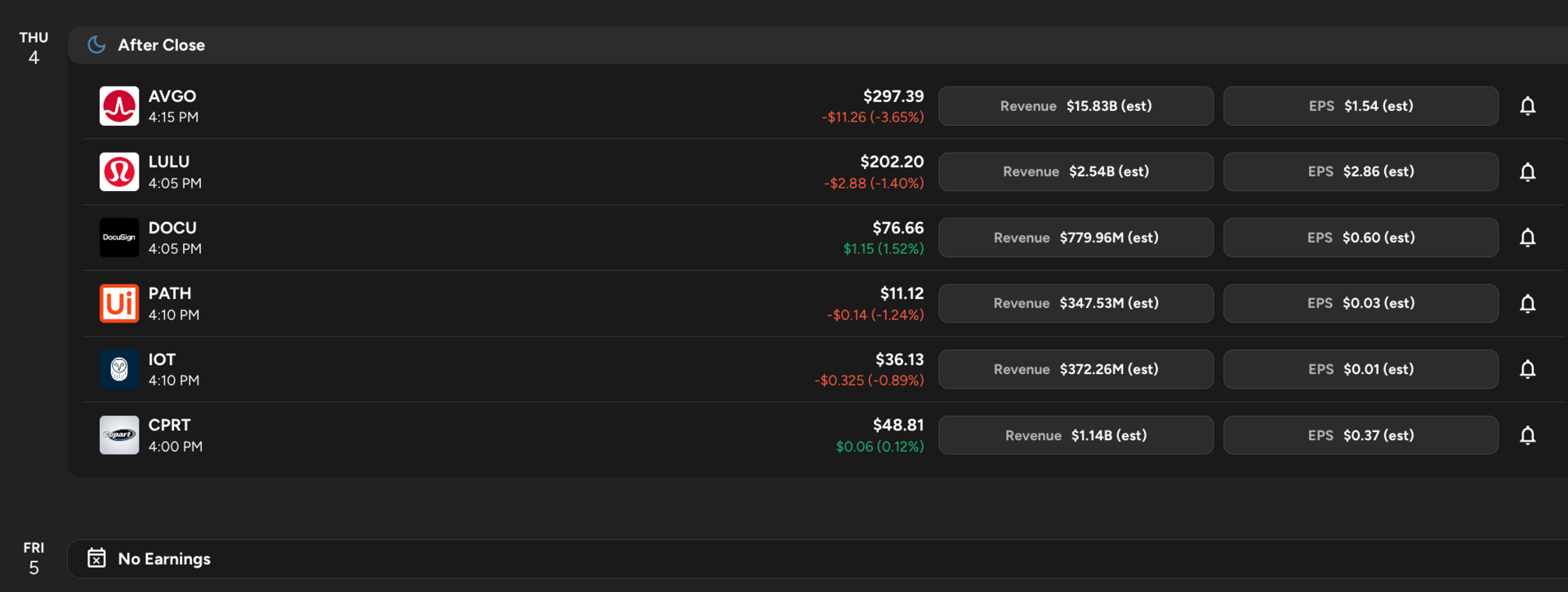This screenshot has height=592, width=1568.
Task: Click the After Close moon icon
Action: [96, 45]
